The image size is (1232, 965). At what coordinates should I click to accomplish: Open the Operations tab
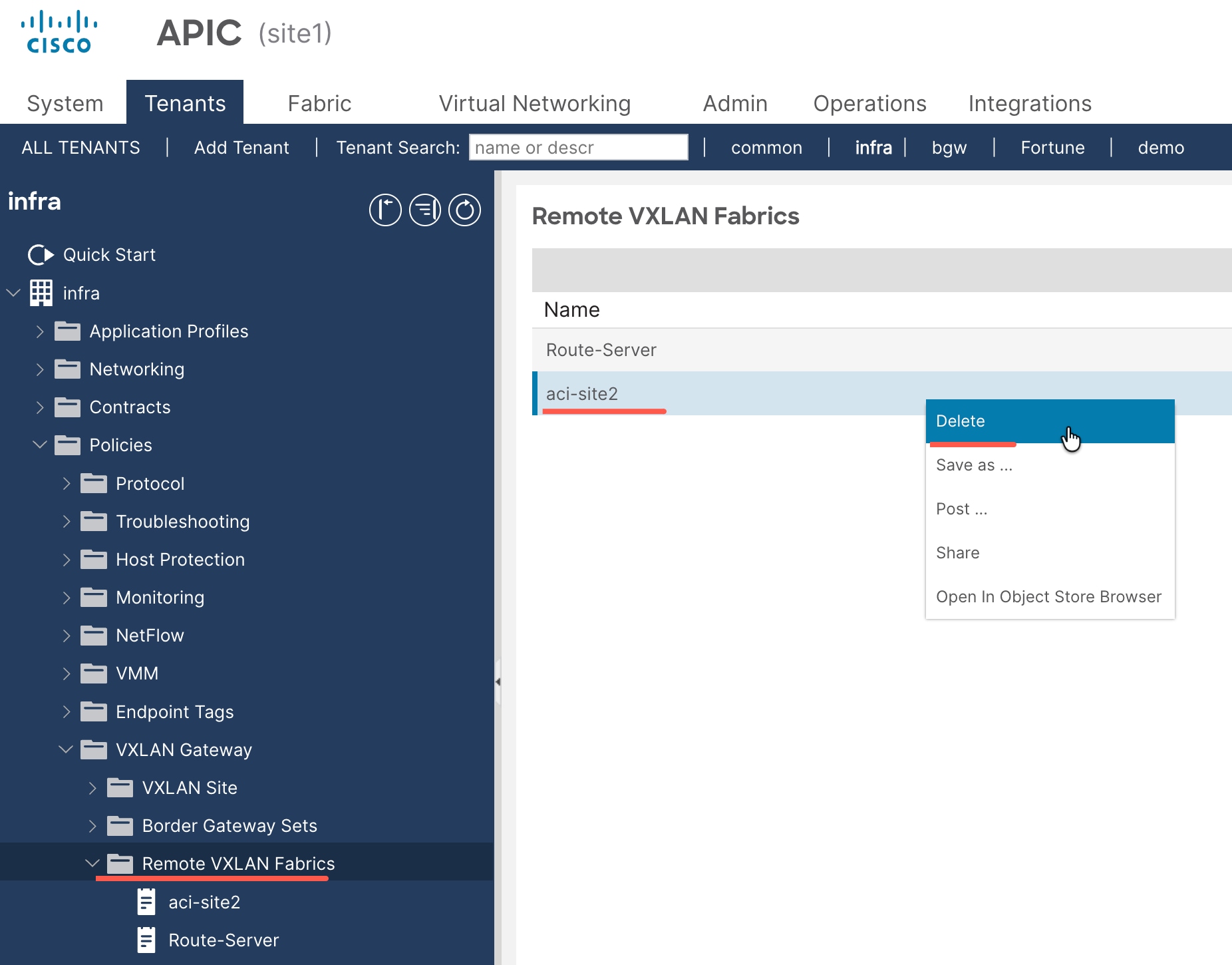coord(869,103)
